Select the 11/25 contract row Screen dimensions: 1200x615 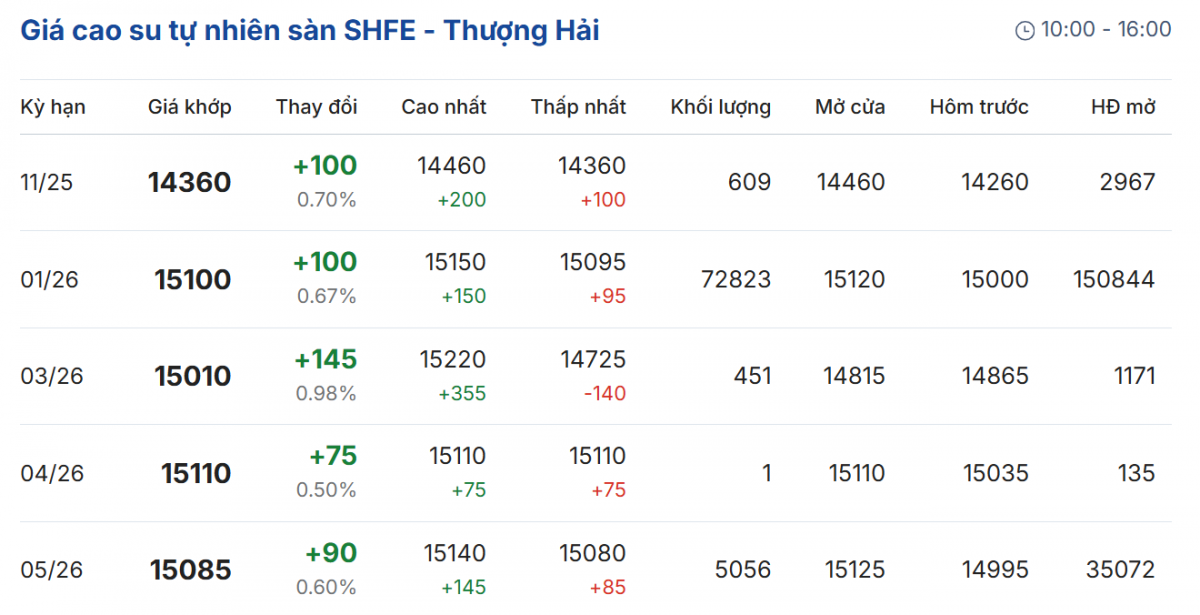point(47,182)
